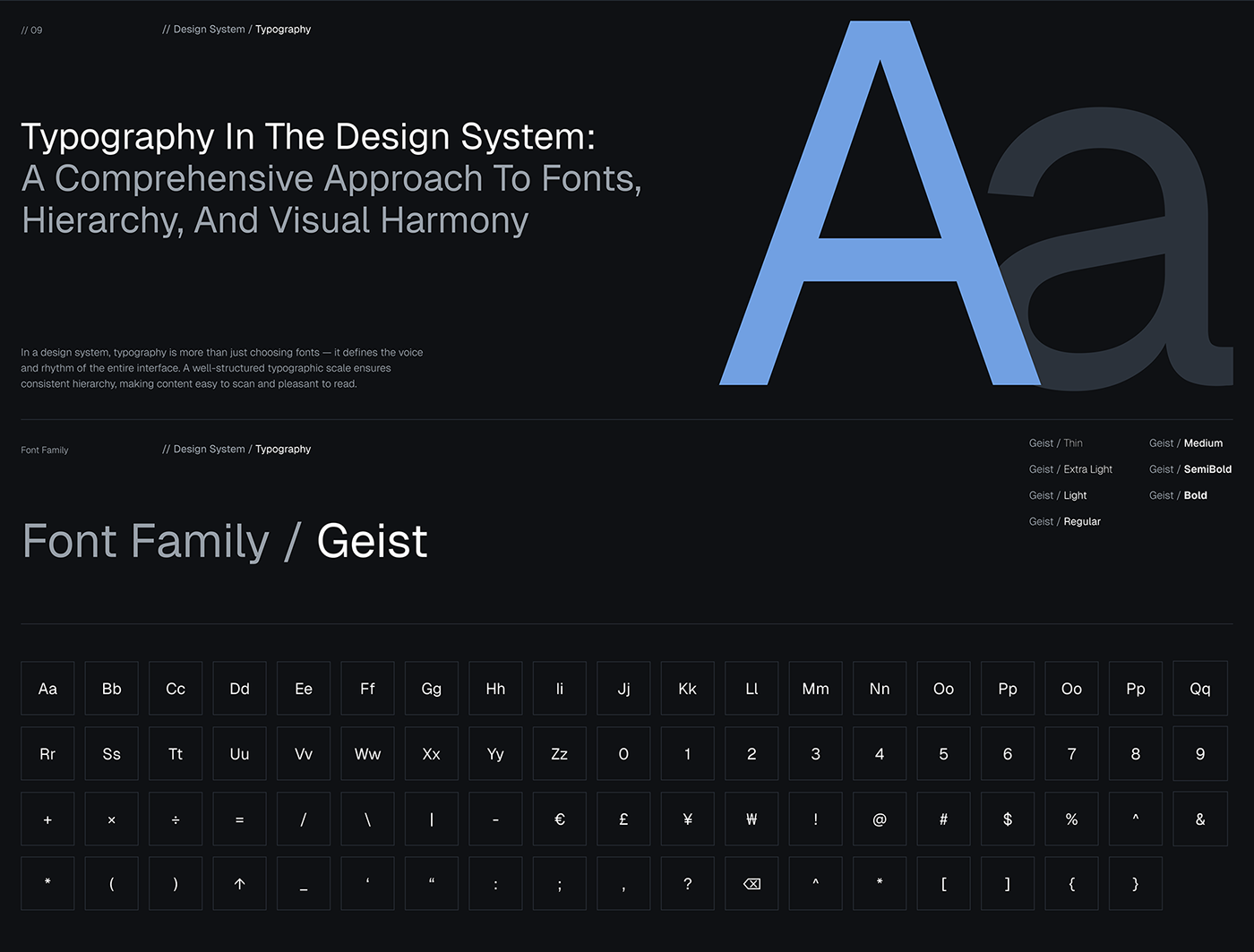This screenshot has width=1254, height=952.
Task: Select the question mark glyph tile
Action: (688, 883)
